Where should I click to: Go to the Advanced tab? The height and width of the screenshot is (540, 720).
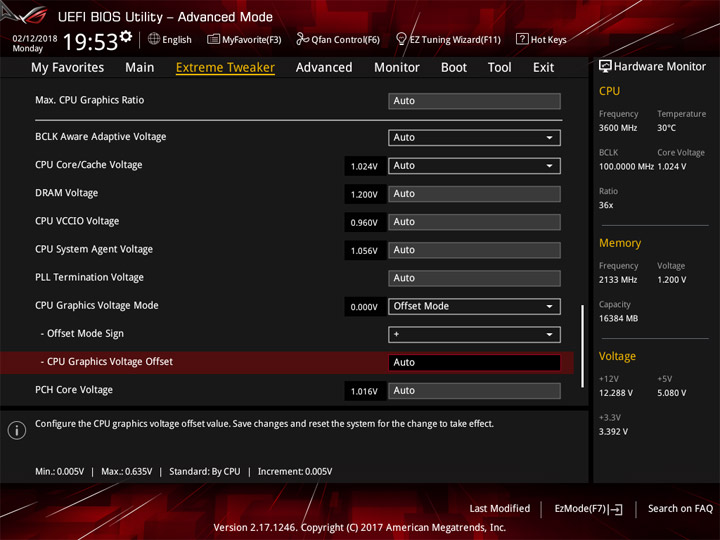pyautogui.click(x=324, y=68)
